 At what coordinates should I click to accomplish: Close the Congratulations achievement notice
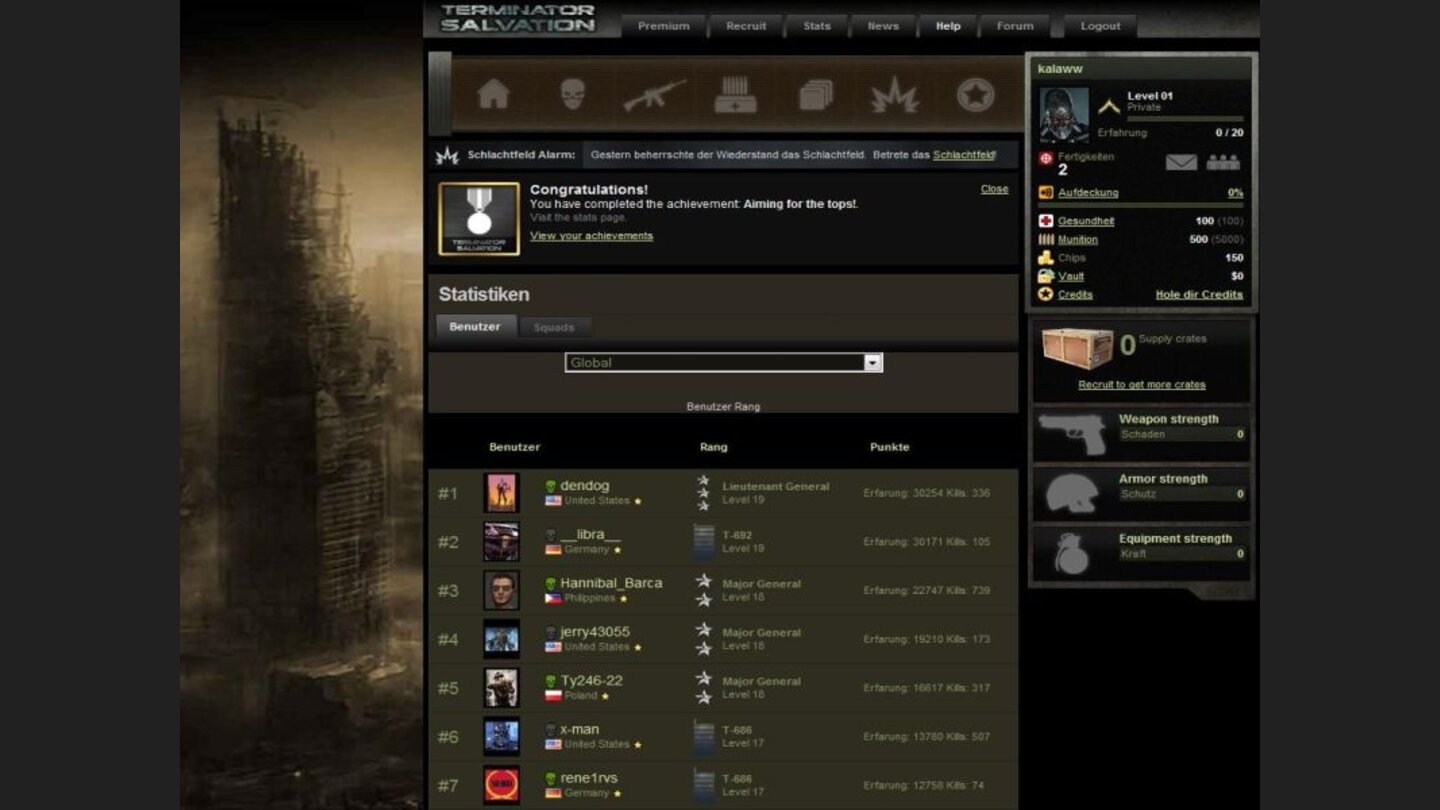point(994,189)
